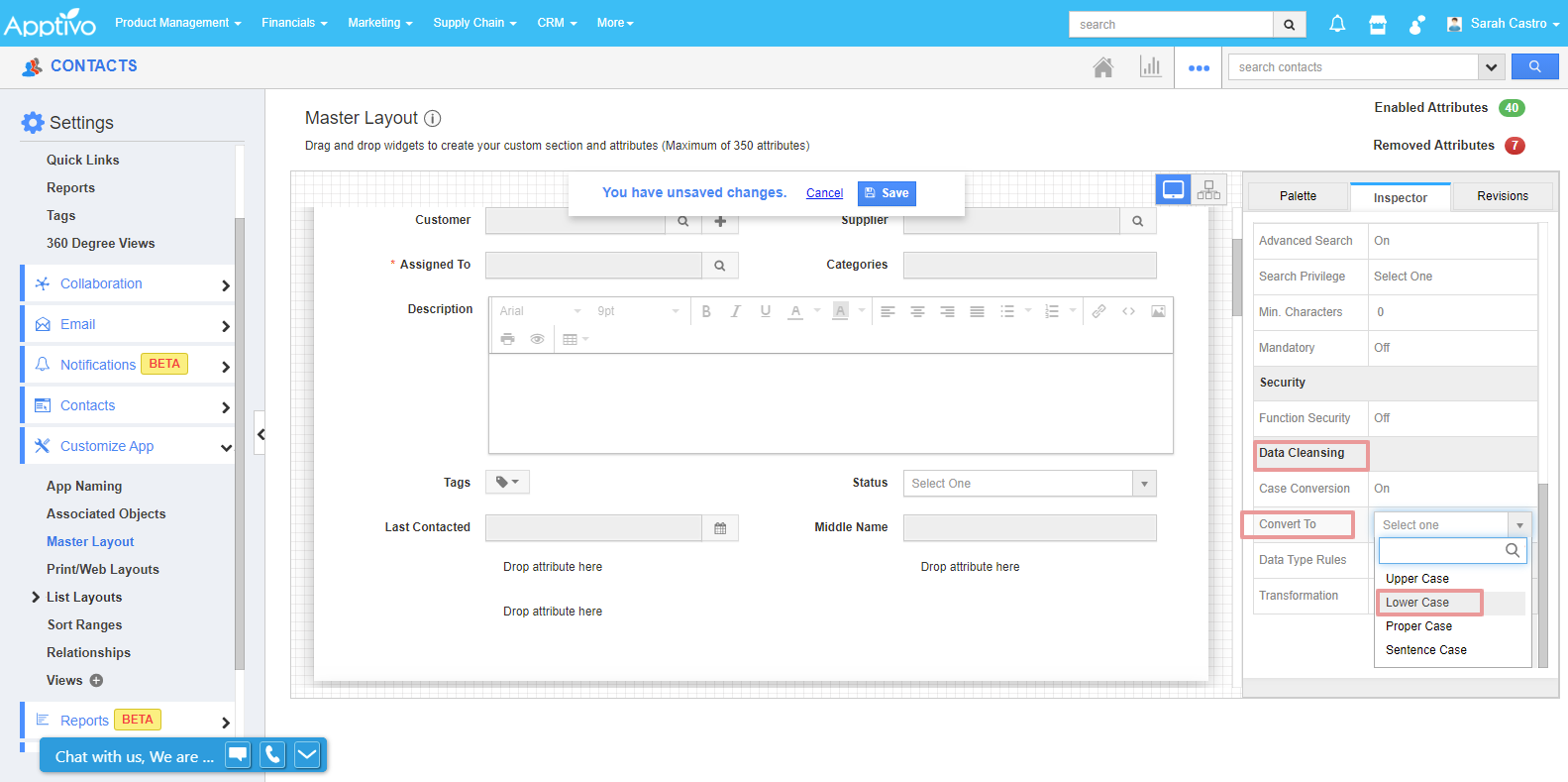Open Financials dropdown menu
The width and height of the screenshot is (1568, 782).
pos(294,23)
